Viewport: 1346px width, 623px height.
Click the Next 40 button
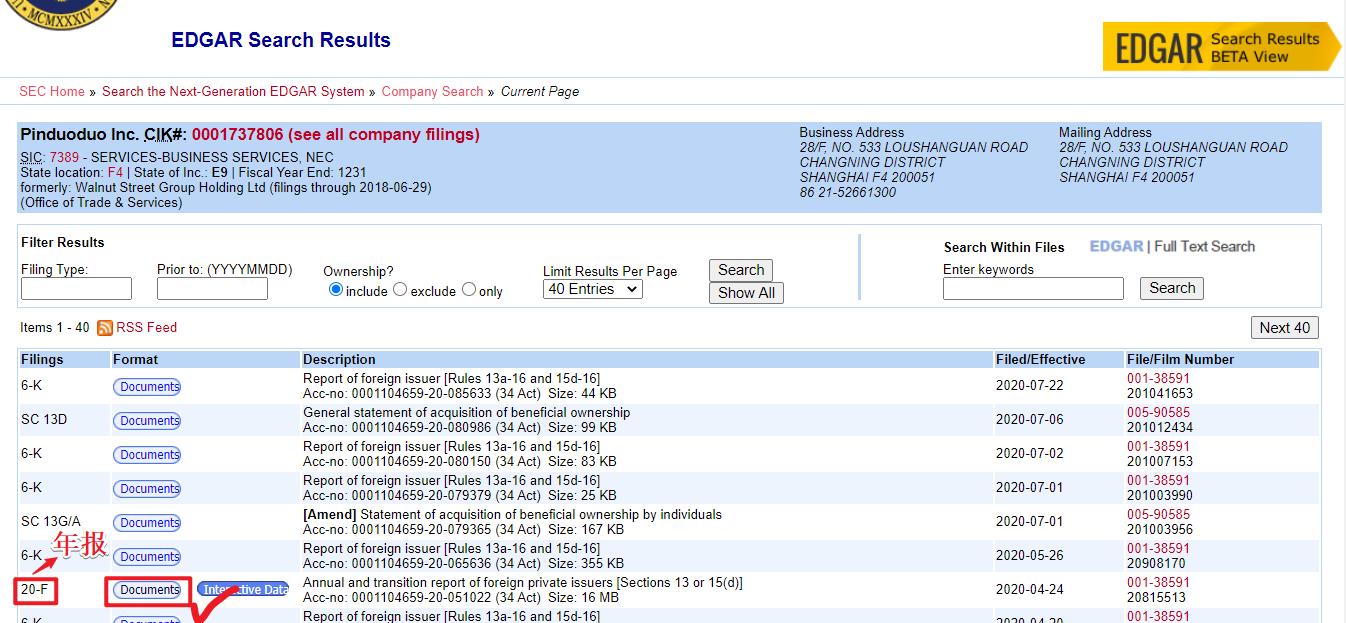tap(1284, 328)
